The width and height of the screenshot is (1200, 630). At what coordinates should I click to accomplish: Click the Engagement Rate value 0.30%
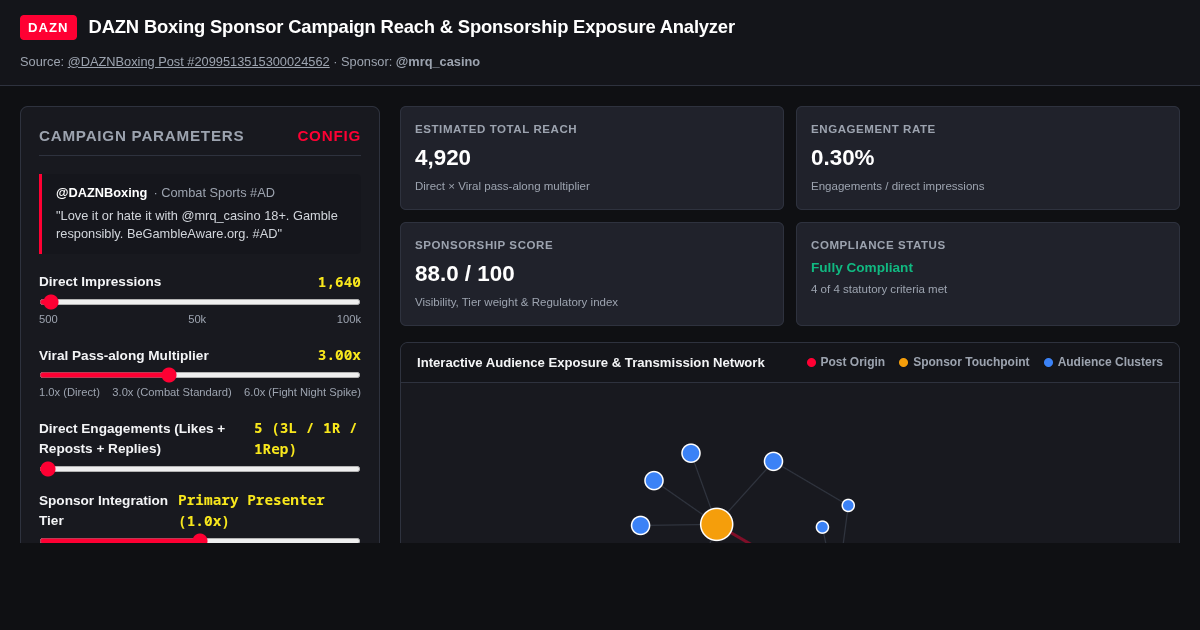pyautogui.click(x=842, y=158)
